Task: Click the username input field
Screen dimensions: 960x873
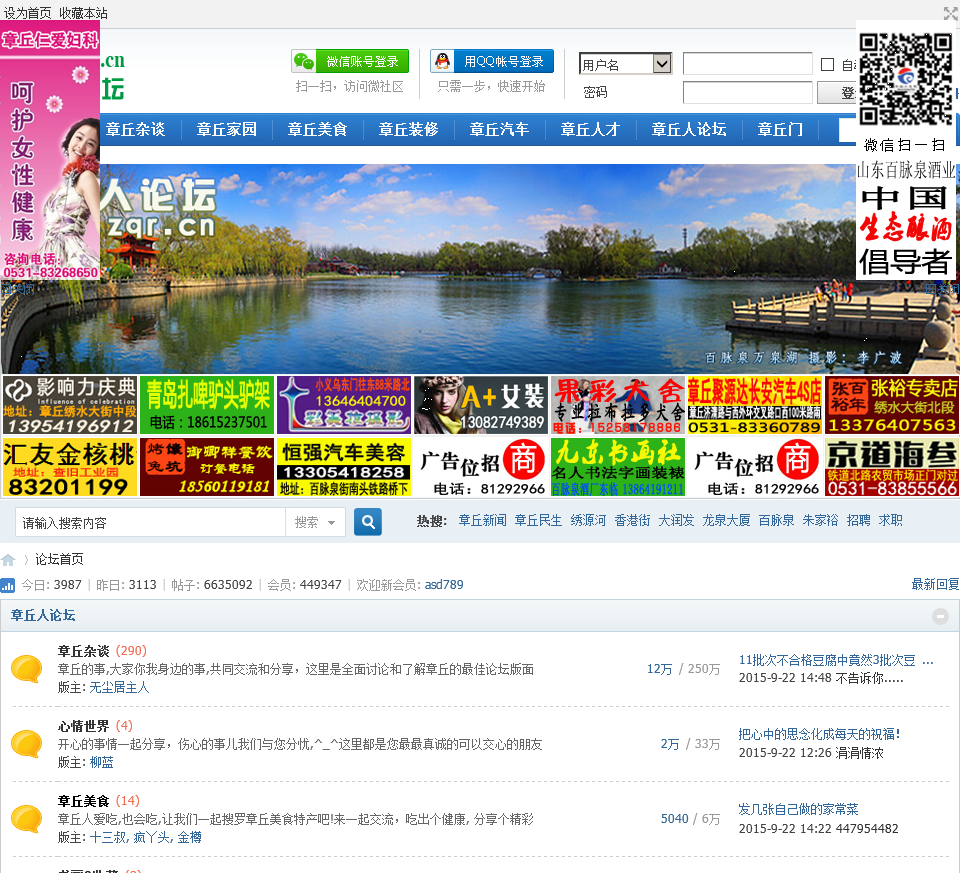Action: point(748,64)
